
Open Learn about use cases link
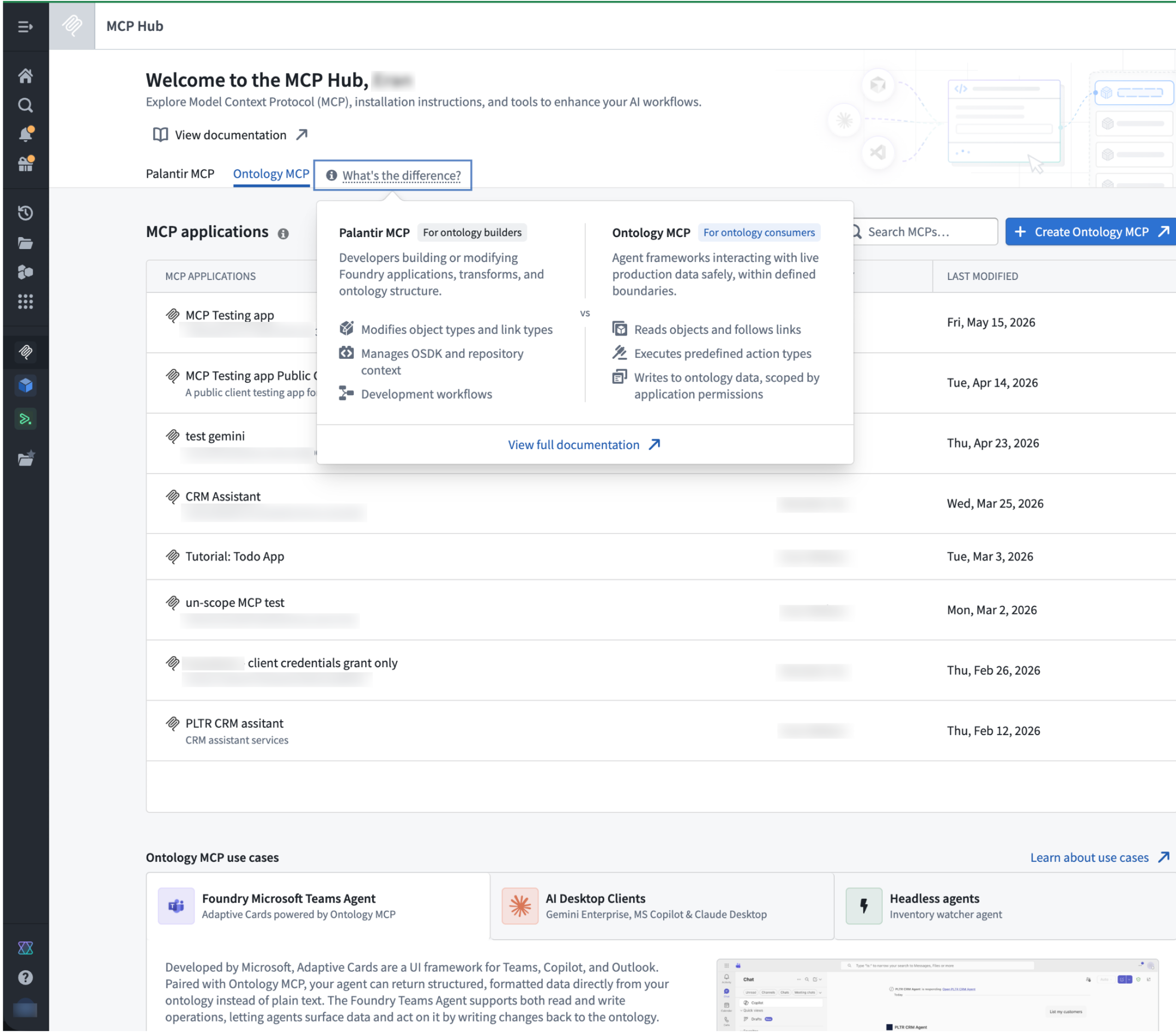coord(1099,857)
